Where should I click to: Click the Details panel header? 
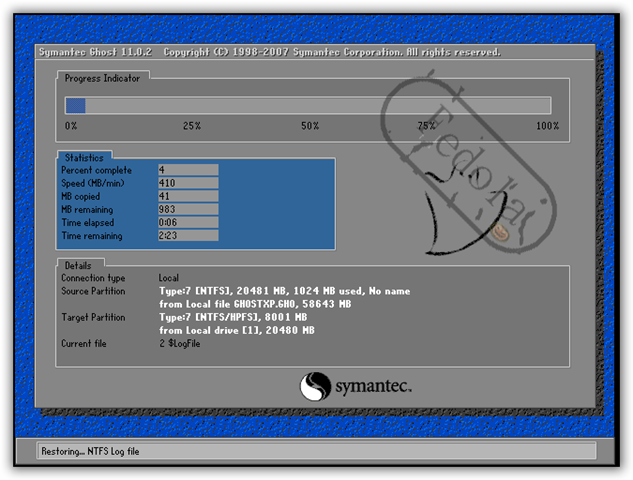(x=78, y=265)
